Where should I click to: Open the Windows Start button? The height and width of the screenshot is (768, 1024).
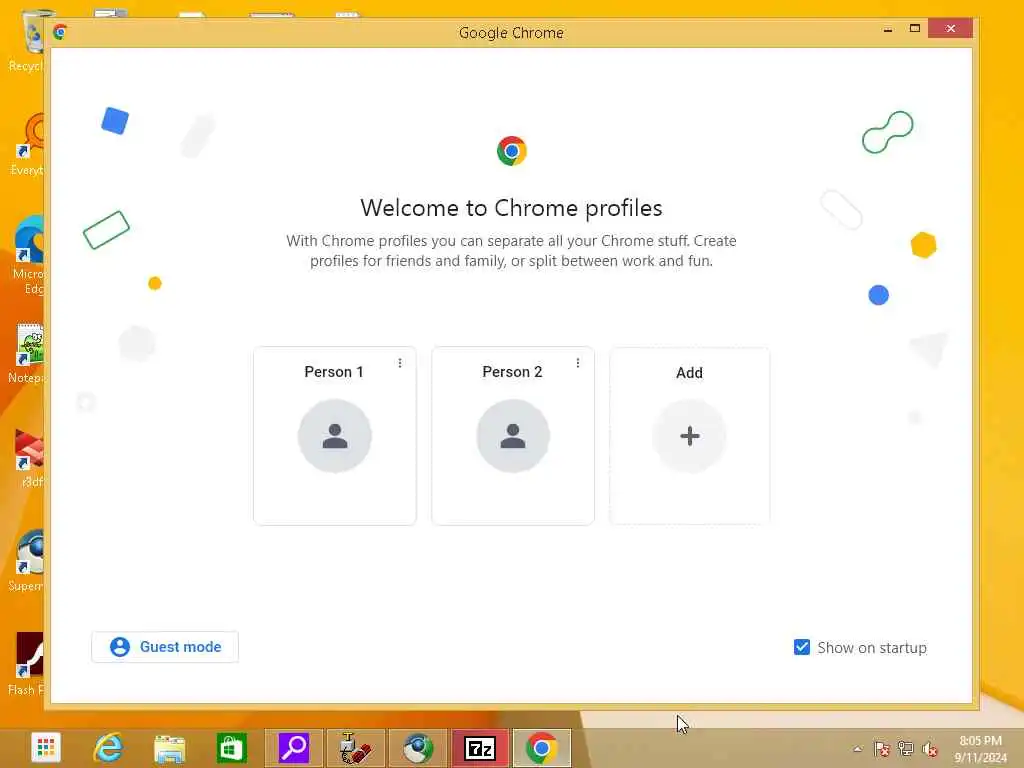coord(45,748)
